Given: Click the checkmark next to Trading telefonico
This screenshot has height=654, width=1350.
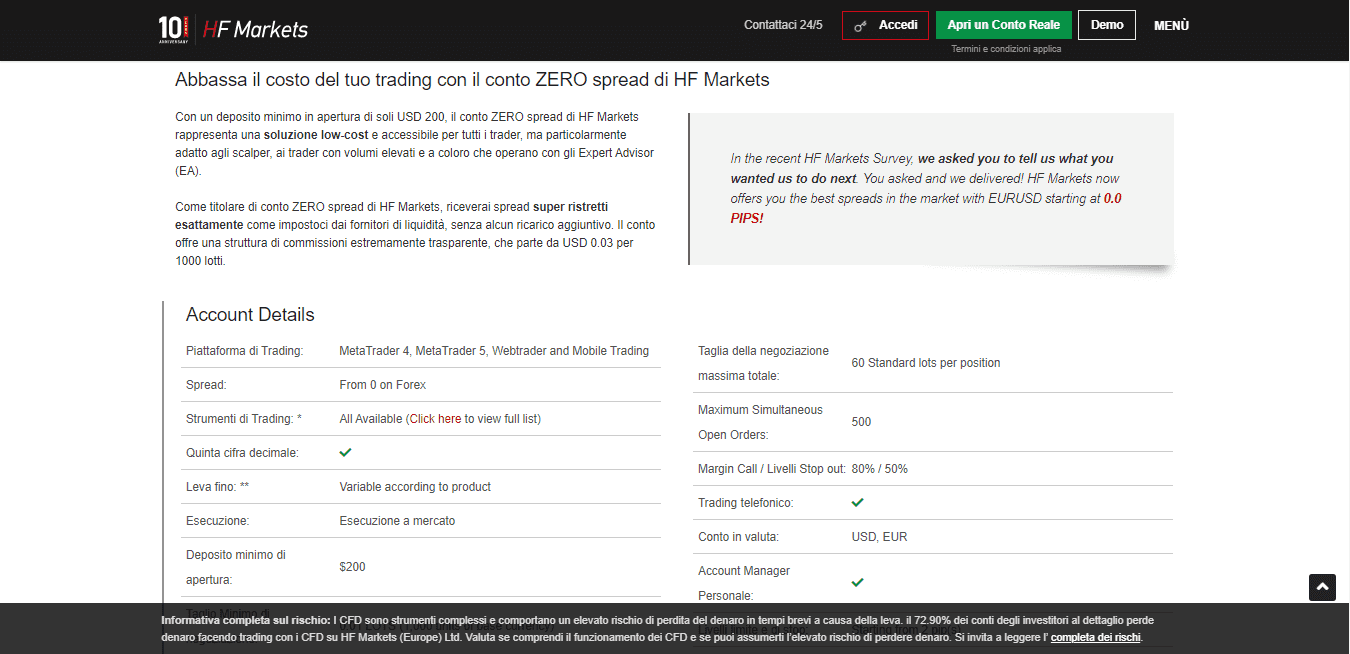Looking at the screenshot, I should tap(857, 502).
